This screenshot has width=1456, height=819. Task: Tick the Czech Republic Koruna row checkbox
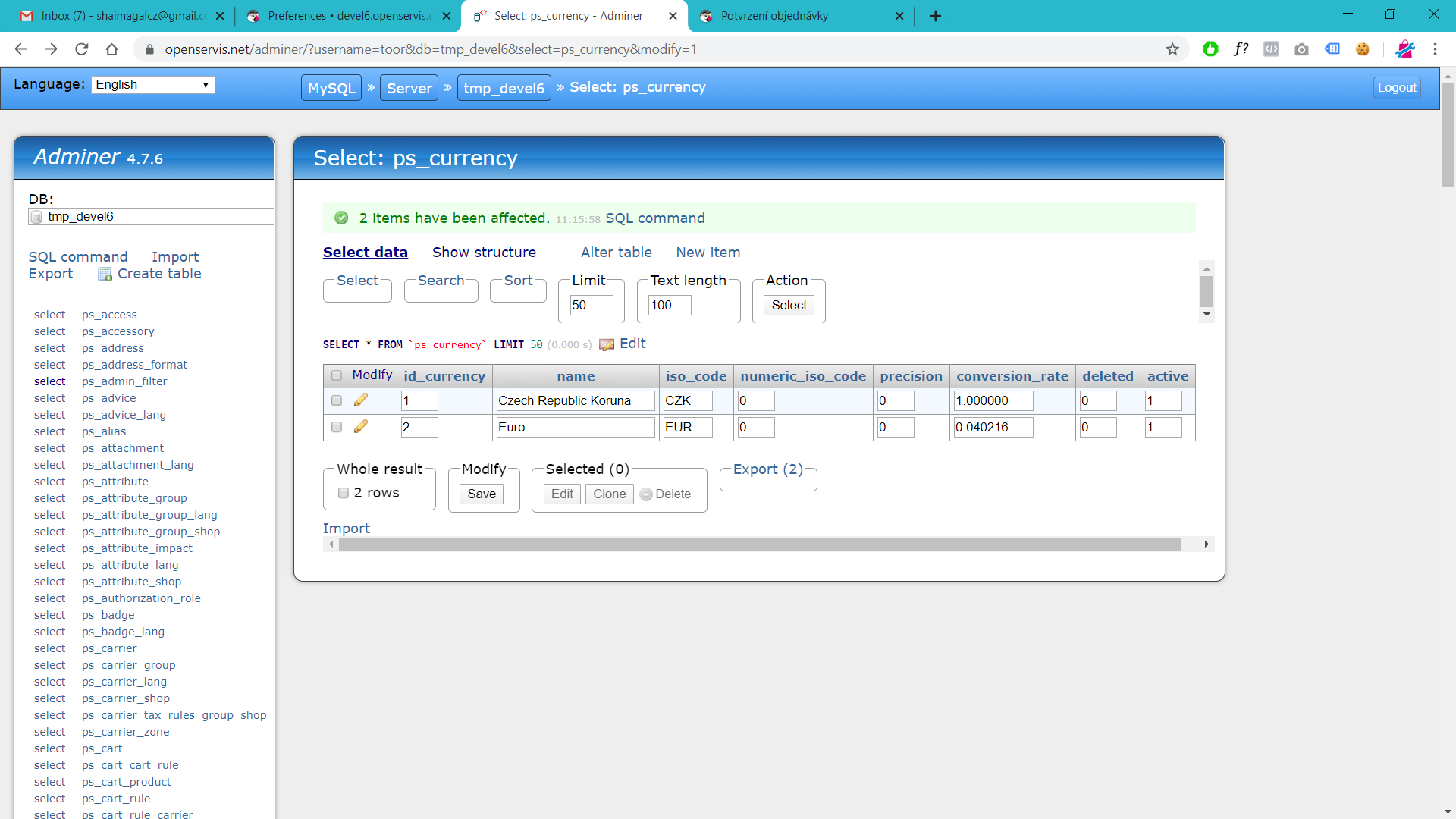337,400
